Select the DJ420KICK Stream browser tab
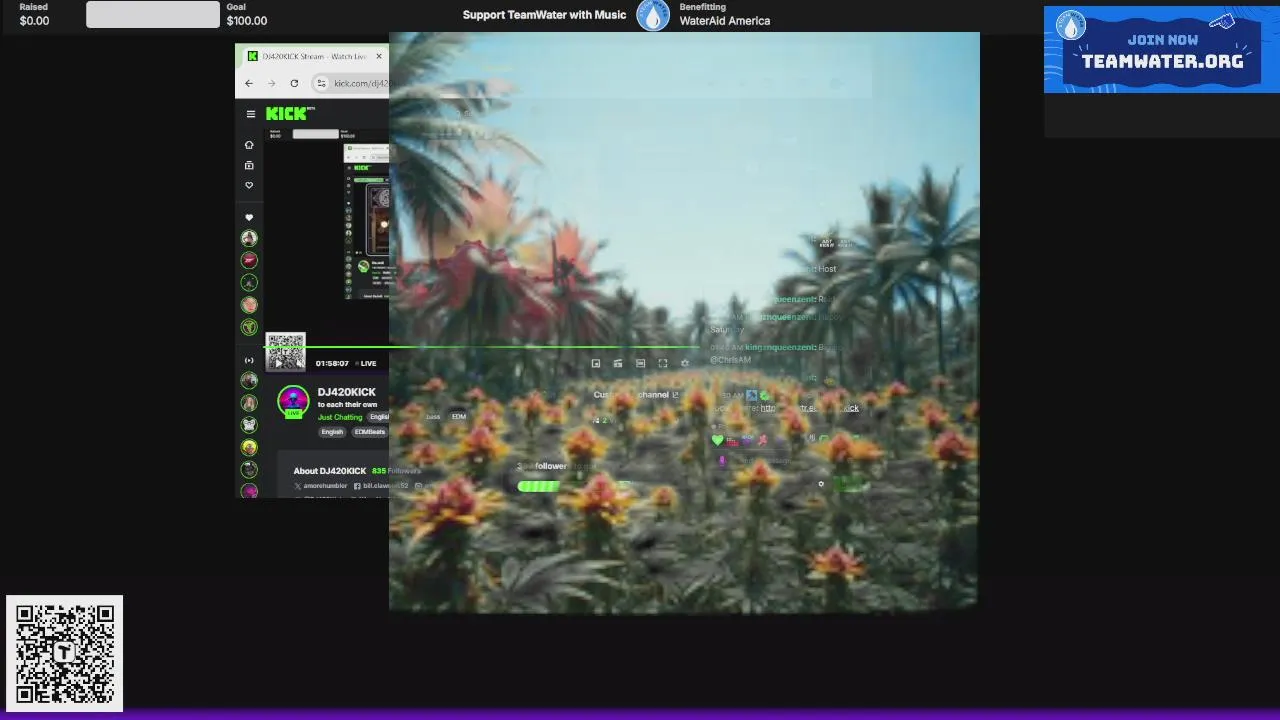 315,56
